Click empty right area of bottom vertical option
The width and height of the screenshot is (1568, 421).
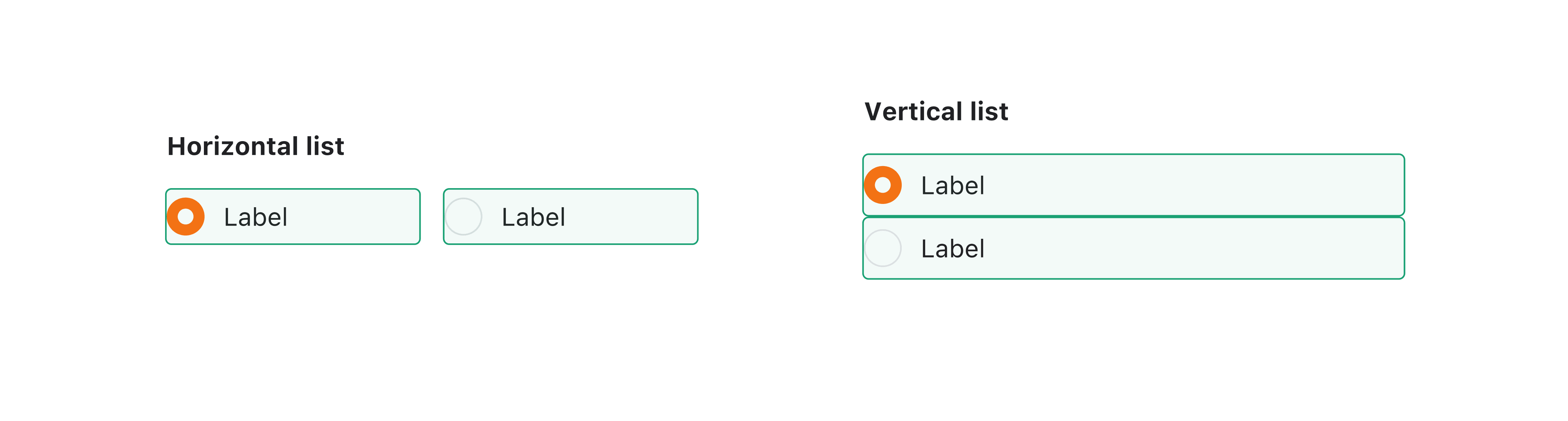pos(1217,249)
